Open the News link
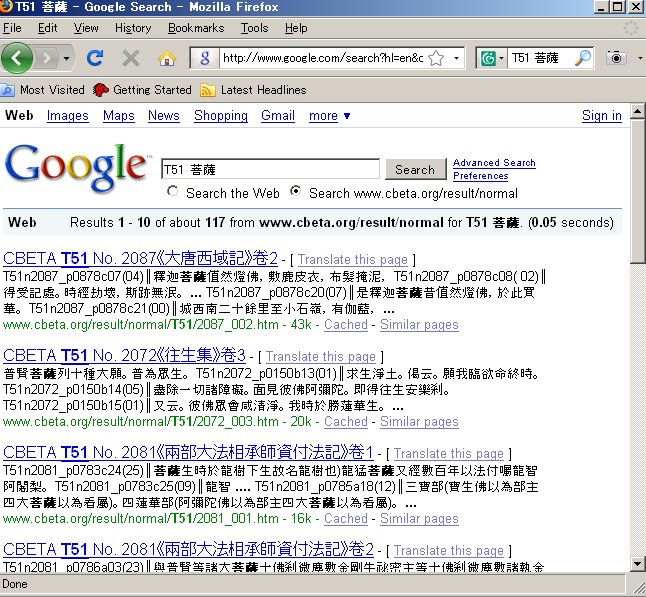Screen dimensions: 646x597 164,116
